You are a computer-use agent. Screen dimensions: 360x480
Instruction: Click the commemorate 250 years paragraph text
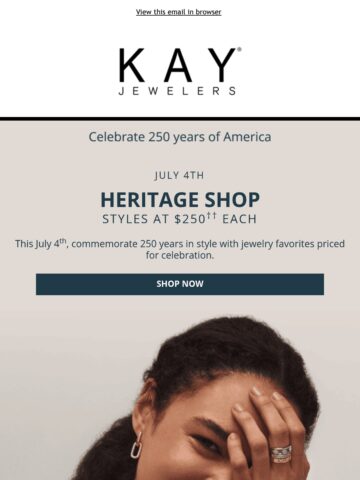coord(180,249)
